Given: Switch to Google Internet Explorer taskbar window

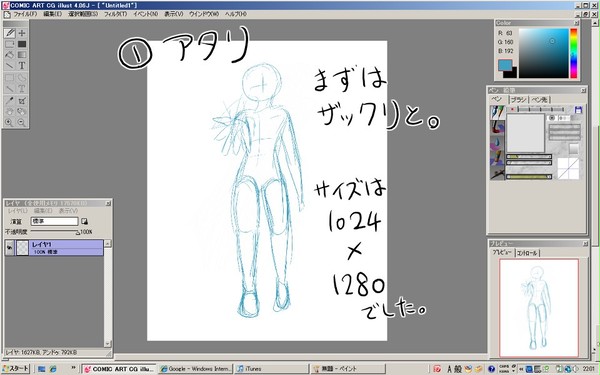Looking at the screenshot, I should (x=196, y=369).
